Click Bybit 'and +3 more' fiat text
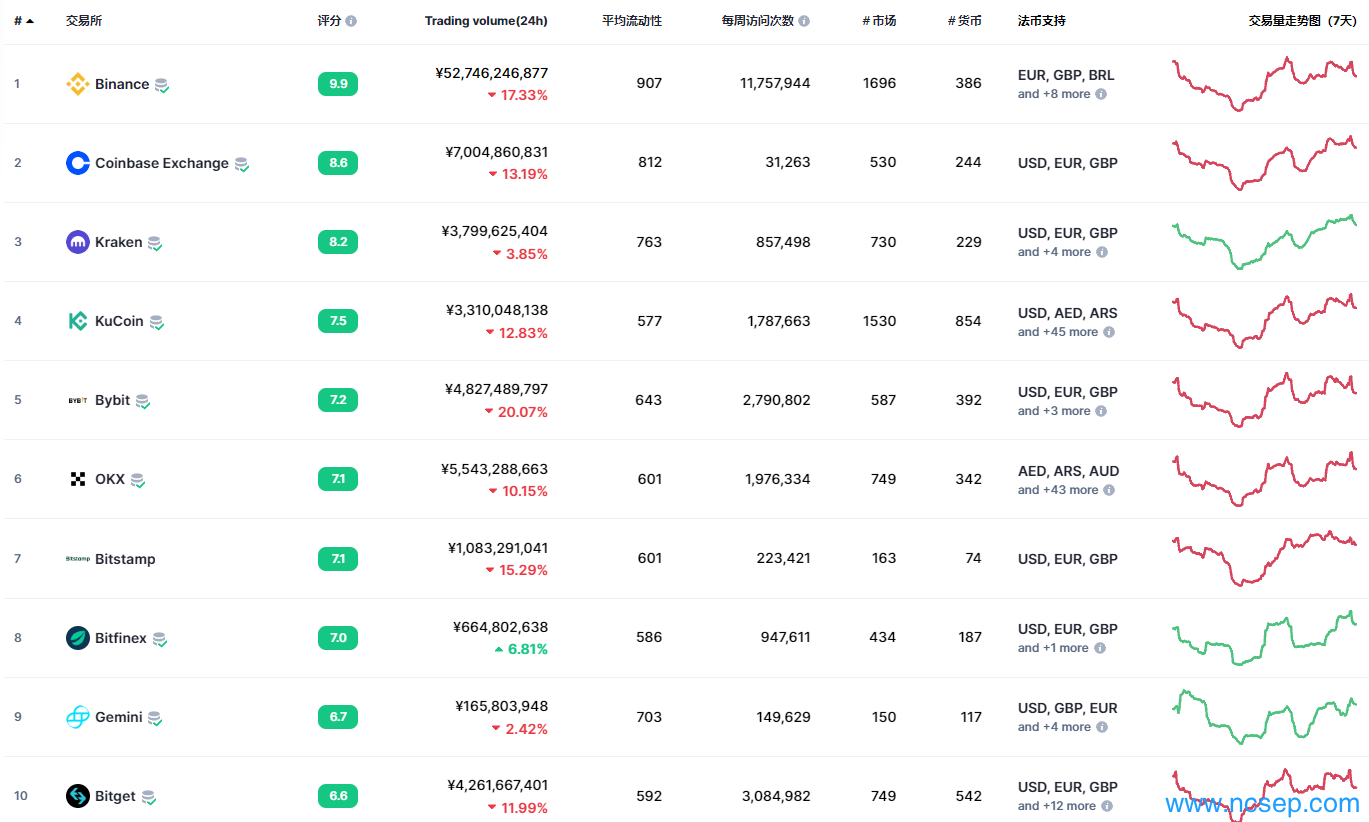Viewport: 1369px width, 822px height. 1054,411
